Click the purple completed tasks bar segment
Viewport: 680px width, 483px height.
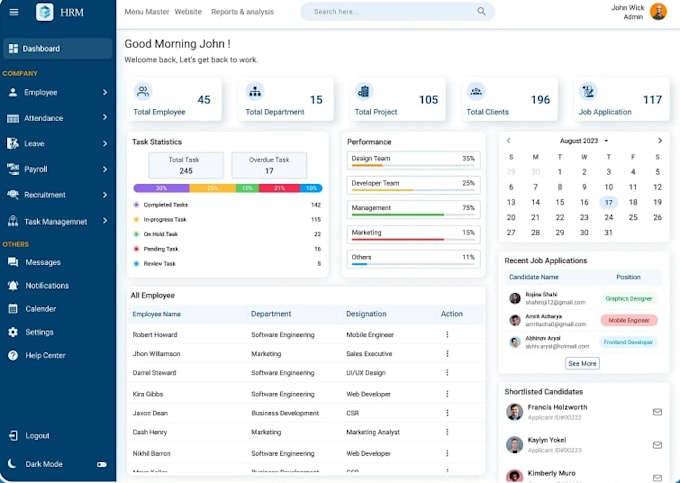pyautogui.click(x=161, y=188)
